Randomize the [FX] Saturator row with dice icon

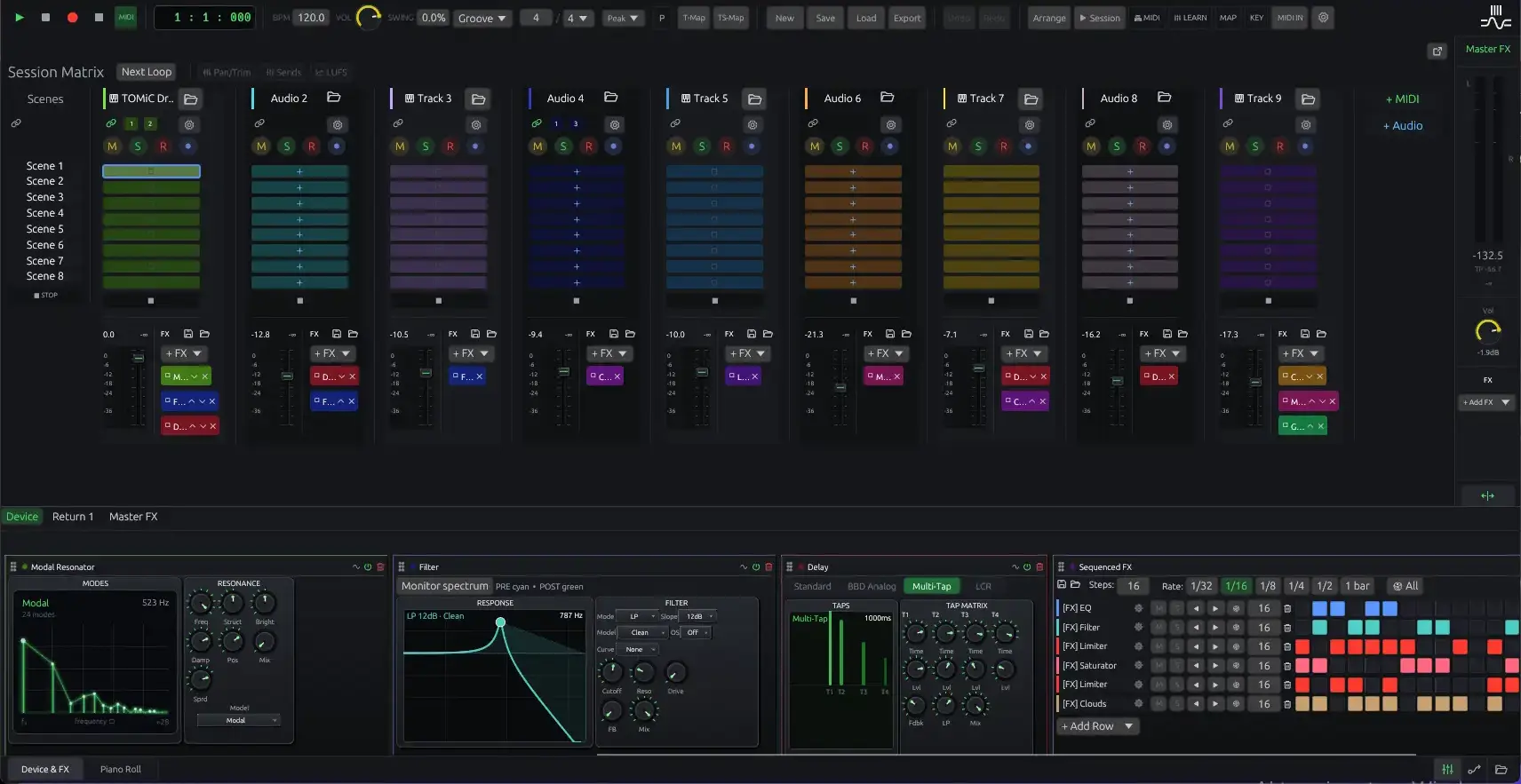click(1236, 666)
